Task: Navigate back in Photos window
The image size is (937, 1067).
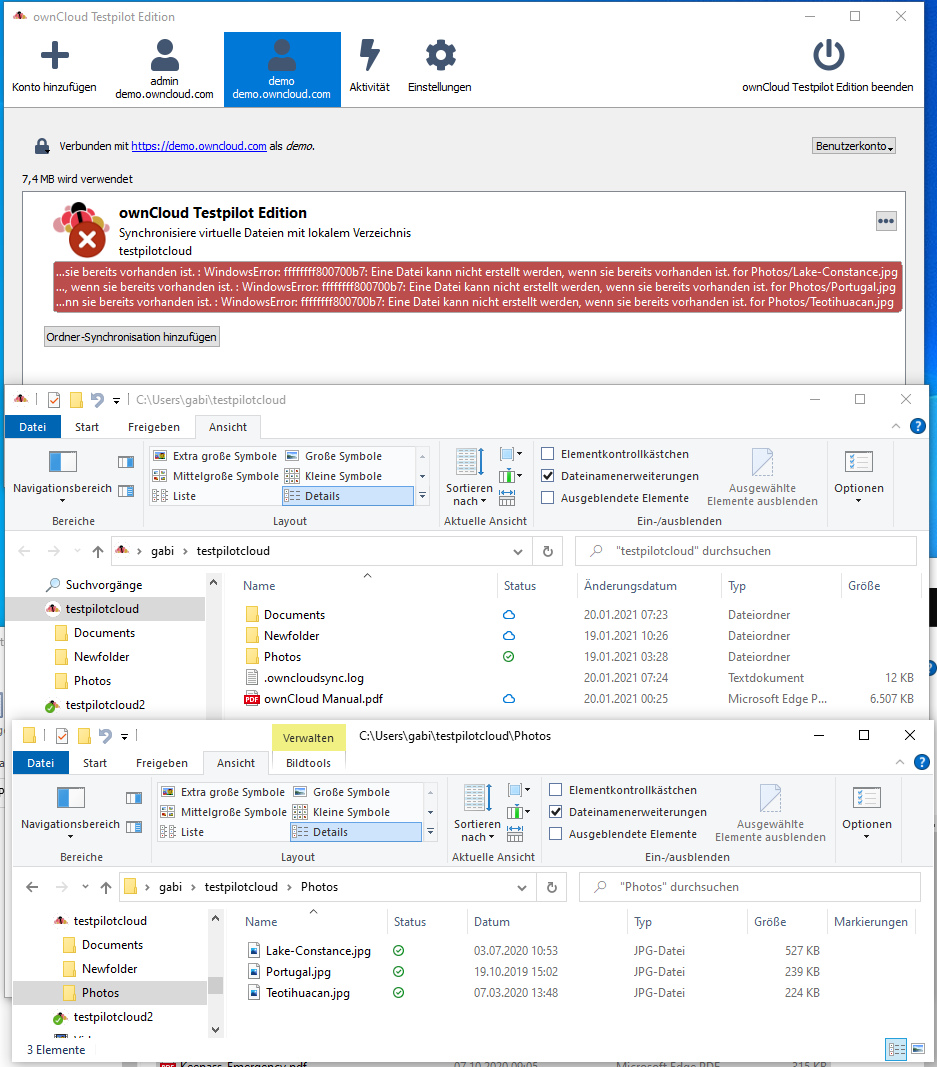Action: tap(32, 887)
